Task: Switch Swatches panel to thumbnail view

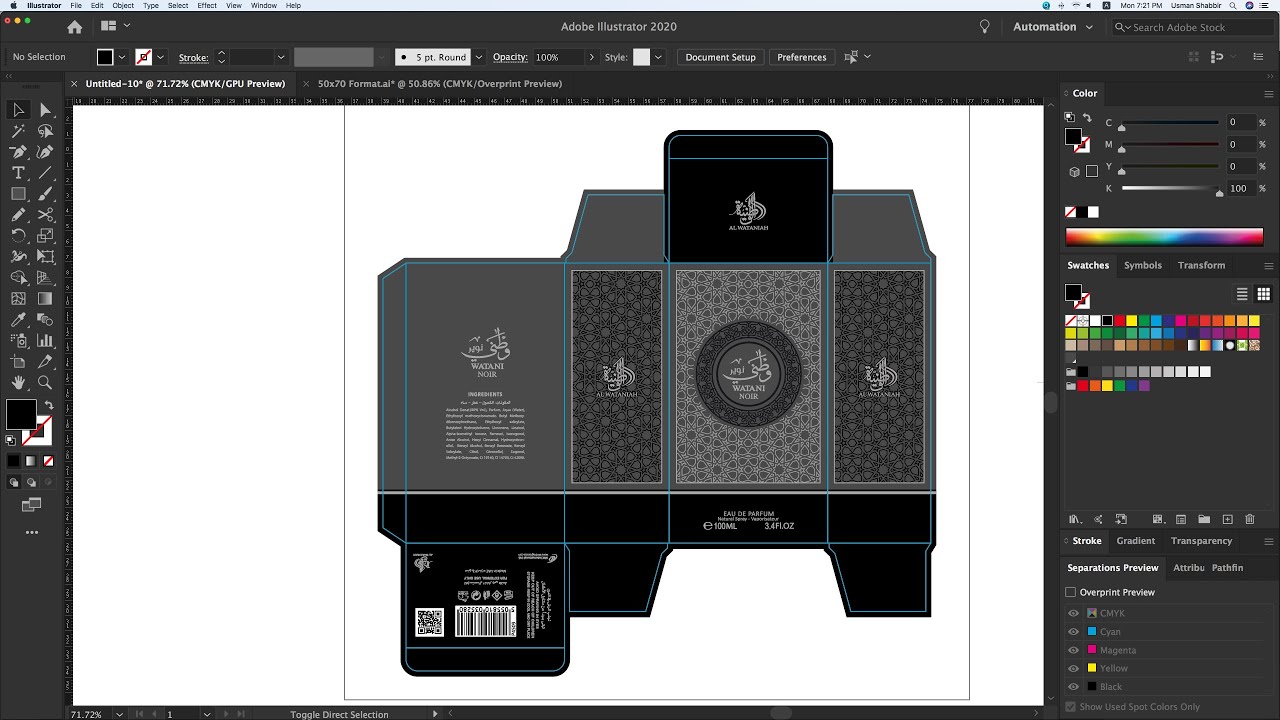Action: (x=1264, y=294)
